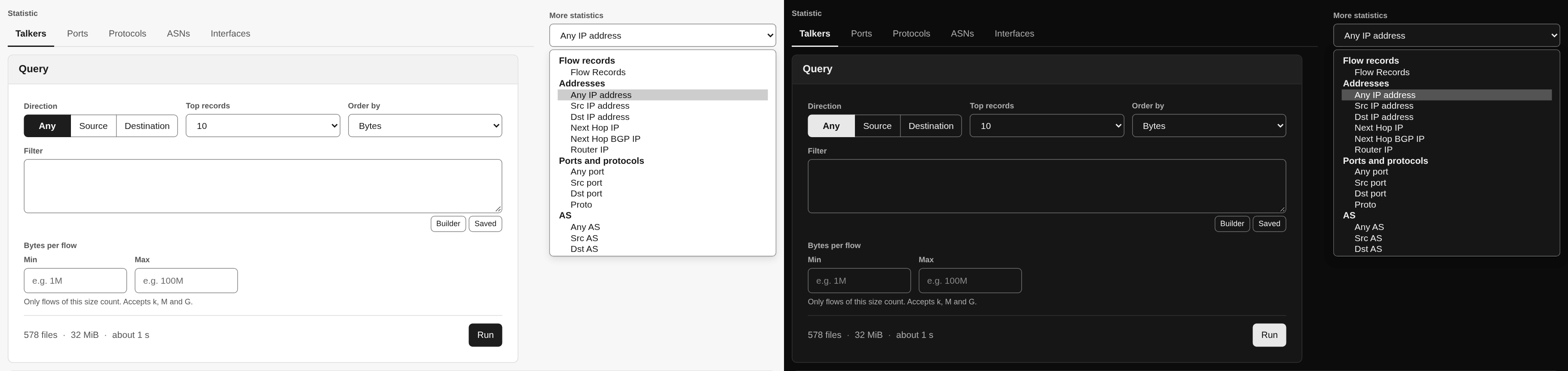Choose Proto in dark list
The width and height of the screenshot is (1568, 371).
(1447, 205)
